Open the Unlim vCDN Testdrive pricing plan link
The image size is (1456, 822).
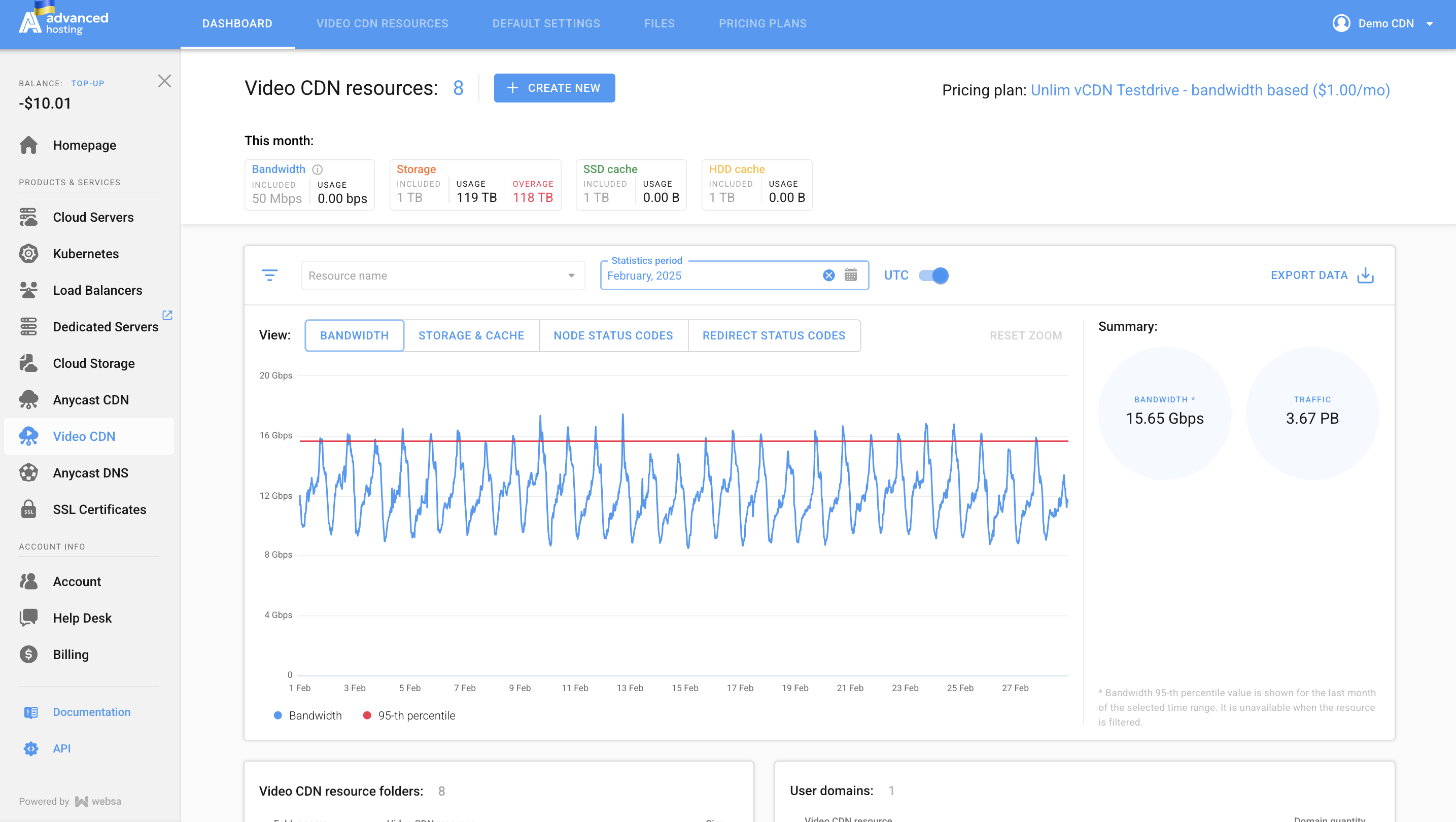(x=1210, y=90)
